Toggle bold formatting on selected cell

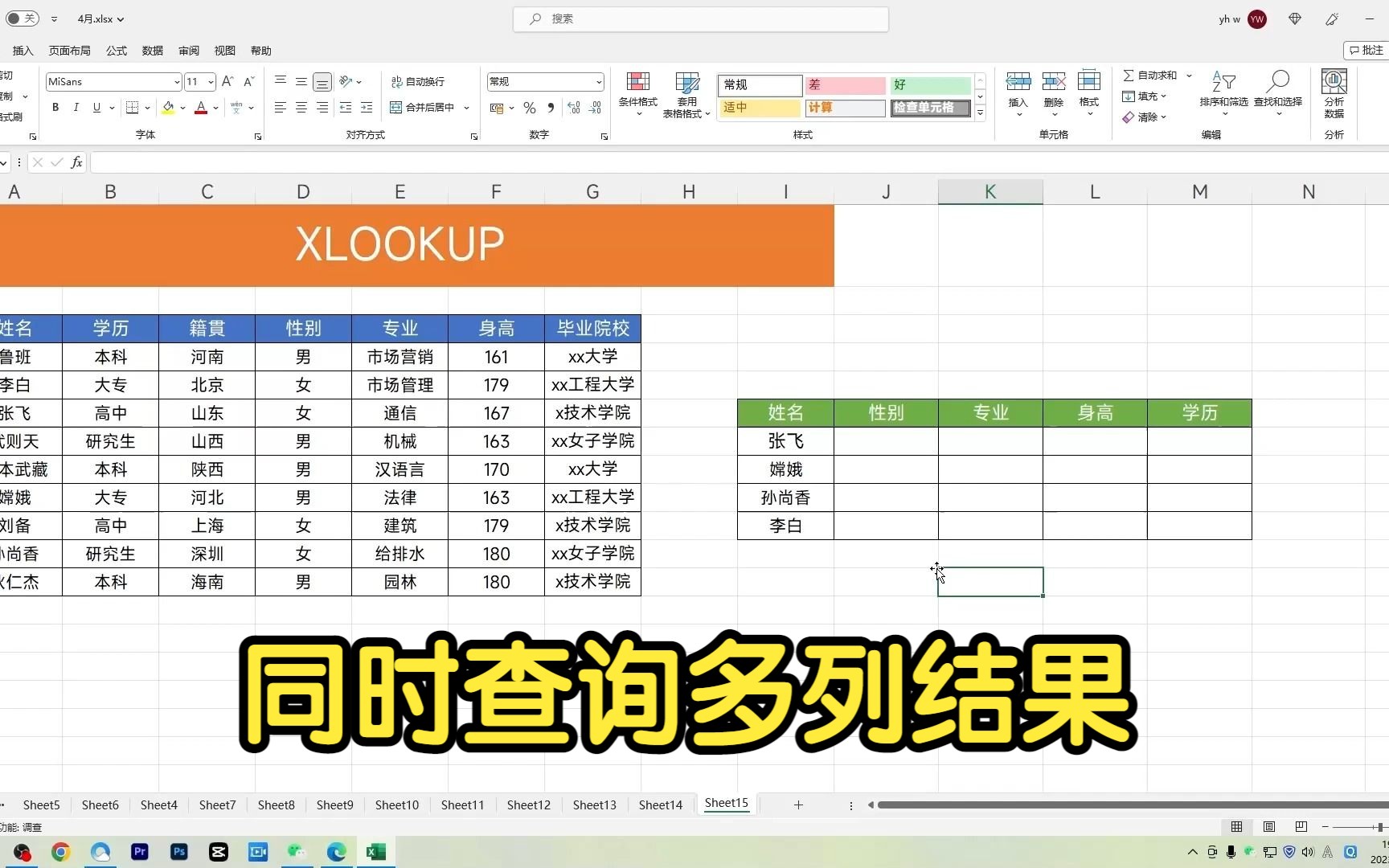click(x=55, y=107)
